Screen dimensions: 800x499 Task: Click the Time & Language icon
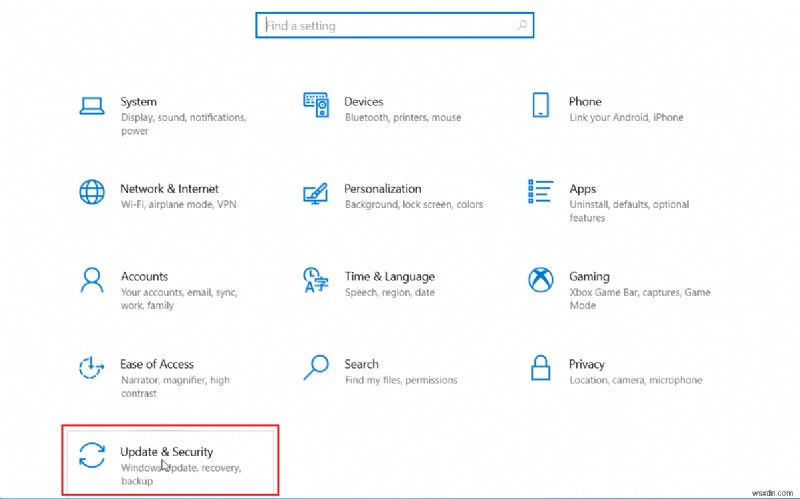(316, 280)
